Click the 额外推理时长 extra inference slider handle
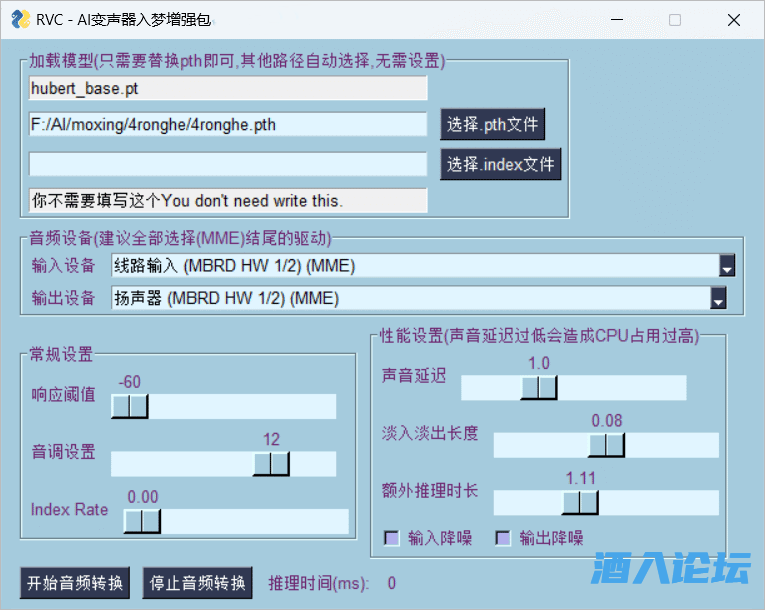The width and height of the screenshot is (765, 610). 580,503
